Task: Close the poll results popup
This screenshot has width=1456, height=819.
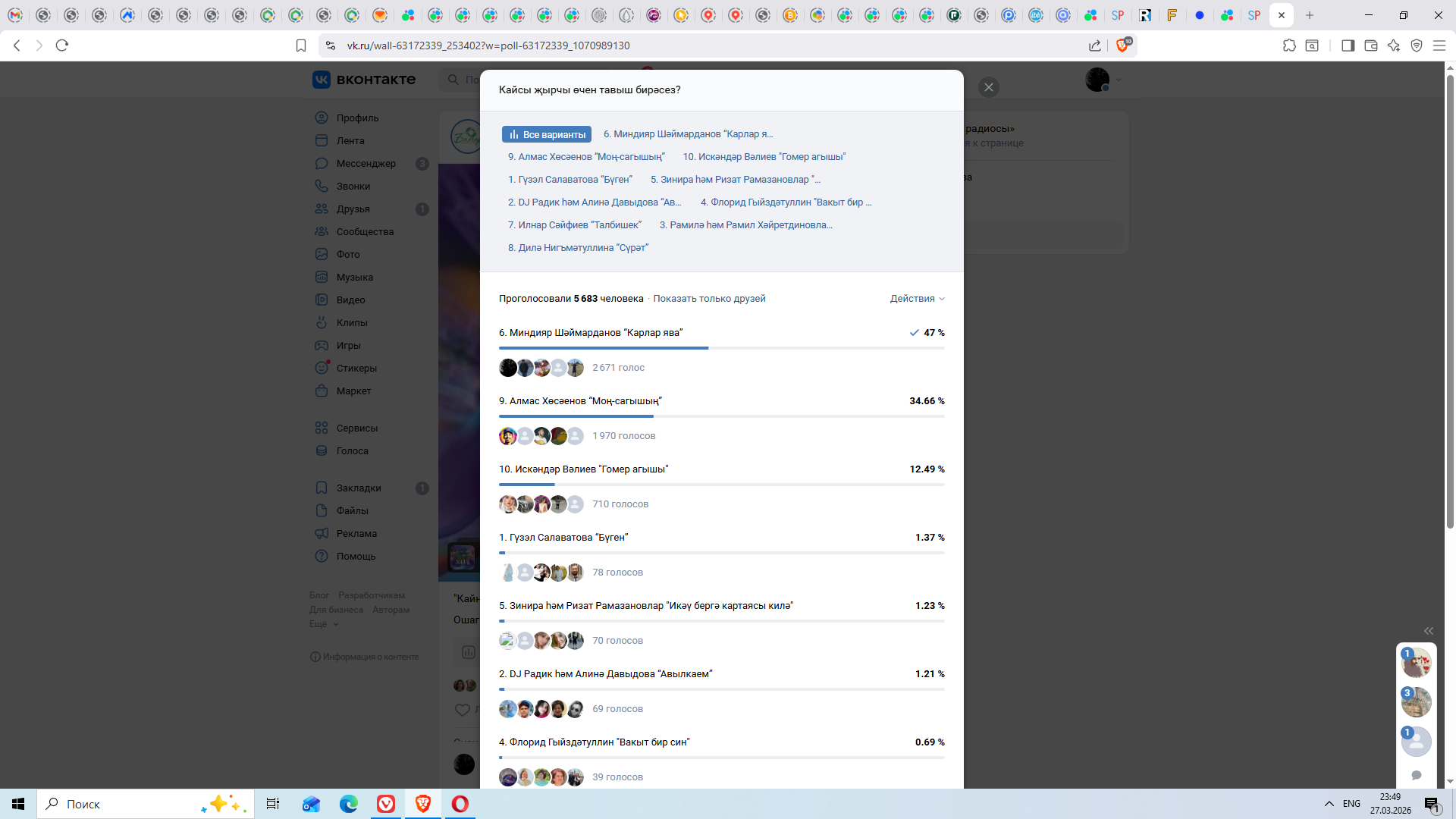Action: point(988,87)
